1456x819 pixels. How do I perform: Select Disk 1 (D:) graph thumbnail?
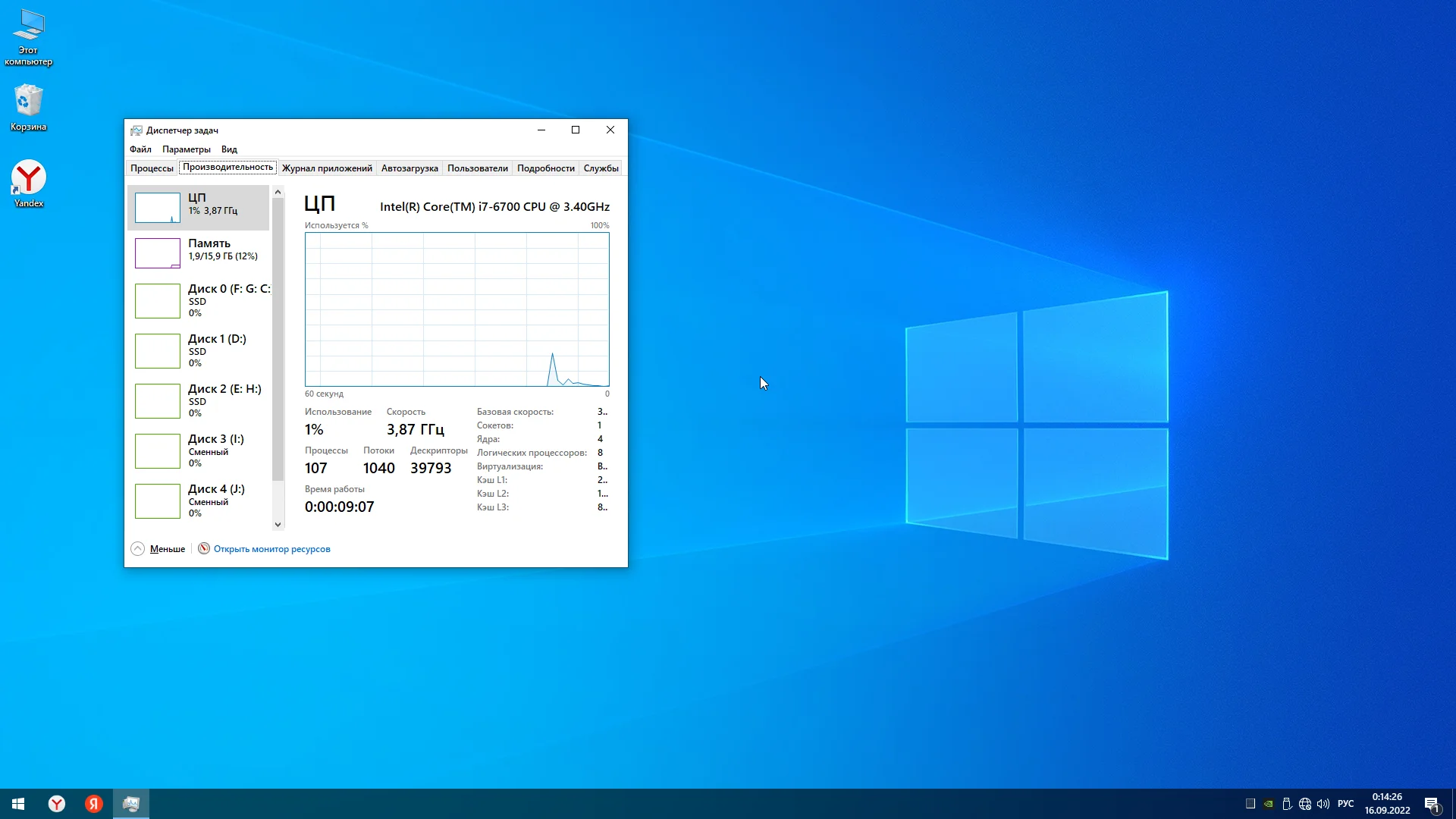158,351
